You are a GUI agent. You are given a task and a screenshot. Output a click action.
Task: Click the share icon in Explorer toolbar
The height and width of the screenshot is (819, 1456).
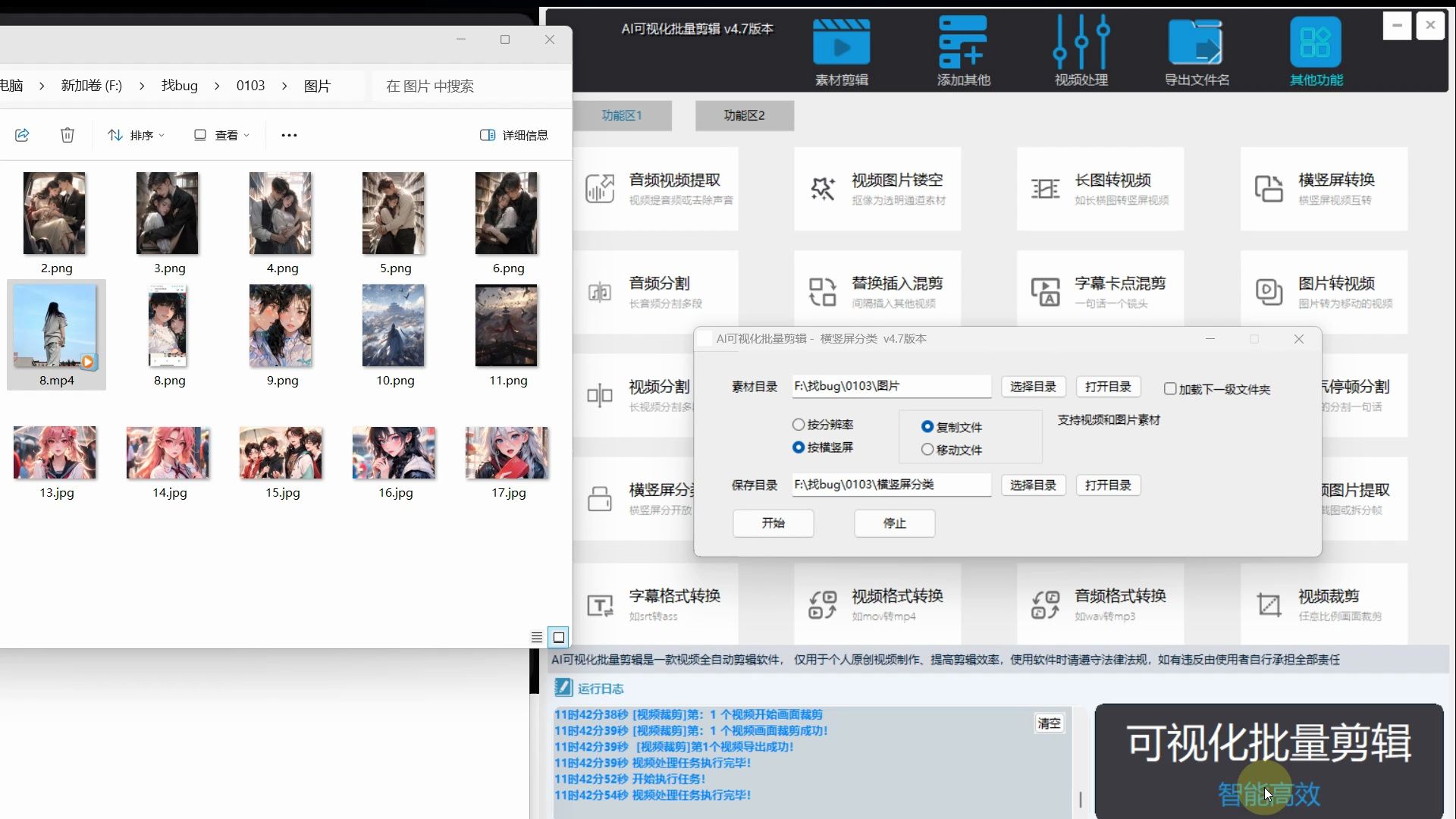coord(22,135)
